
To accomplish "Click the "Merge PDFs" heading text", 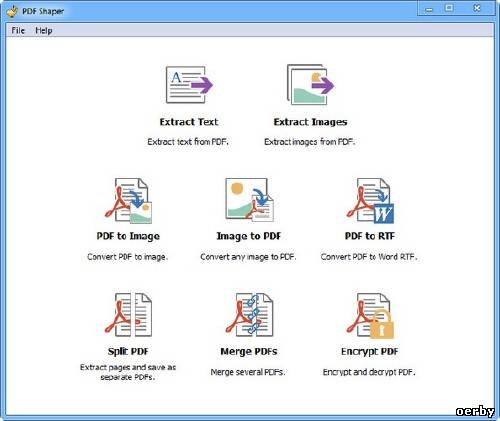I will pos(249,351).
